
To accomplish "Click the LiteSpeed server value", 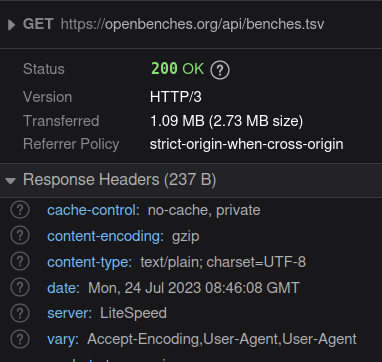I will 133,313.
